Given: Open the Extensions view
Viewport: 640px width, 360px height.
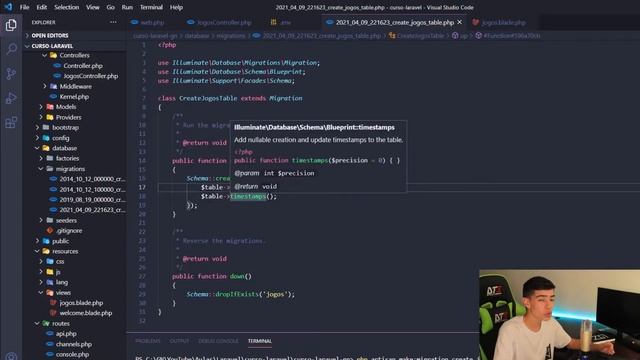Looking at the screenshot, I should (x=11, y=122).
